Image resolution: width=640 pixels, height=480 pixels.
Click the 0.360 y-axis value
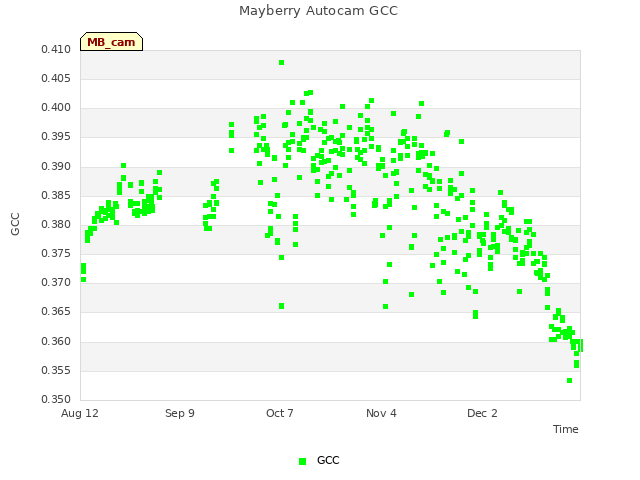tap(56, 342)
